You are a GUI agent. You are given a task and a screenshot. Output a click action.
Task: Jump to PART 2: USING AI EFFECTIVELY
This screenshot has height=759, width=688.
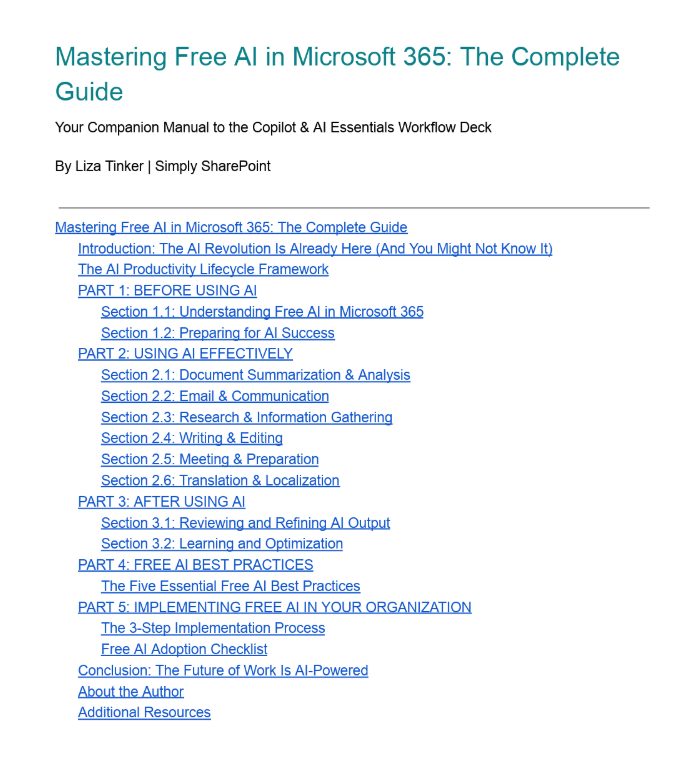coord(185,354)
